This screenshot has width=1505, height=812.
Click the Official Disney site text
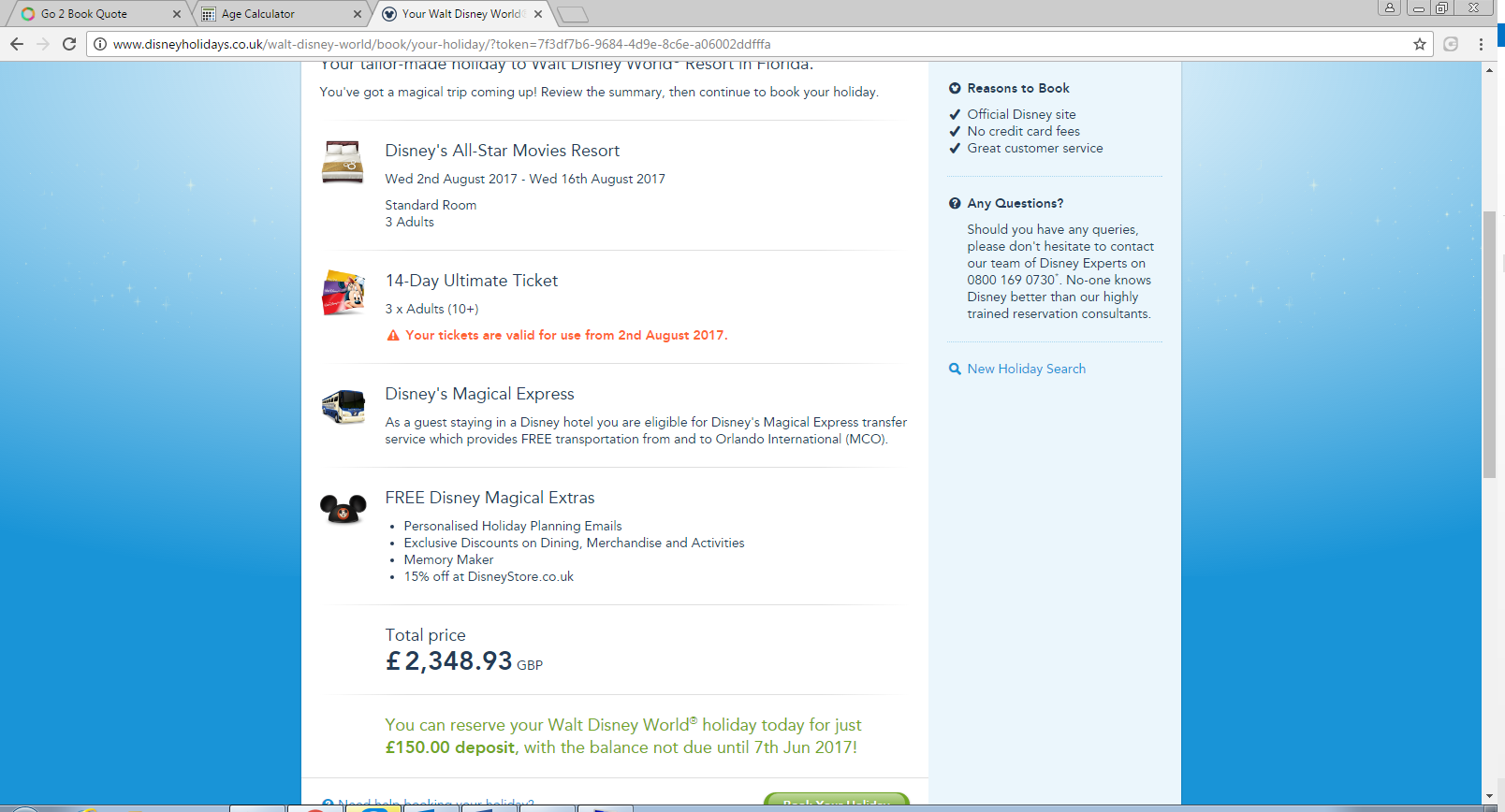pos(1022,114)
